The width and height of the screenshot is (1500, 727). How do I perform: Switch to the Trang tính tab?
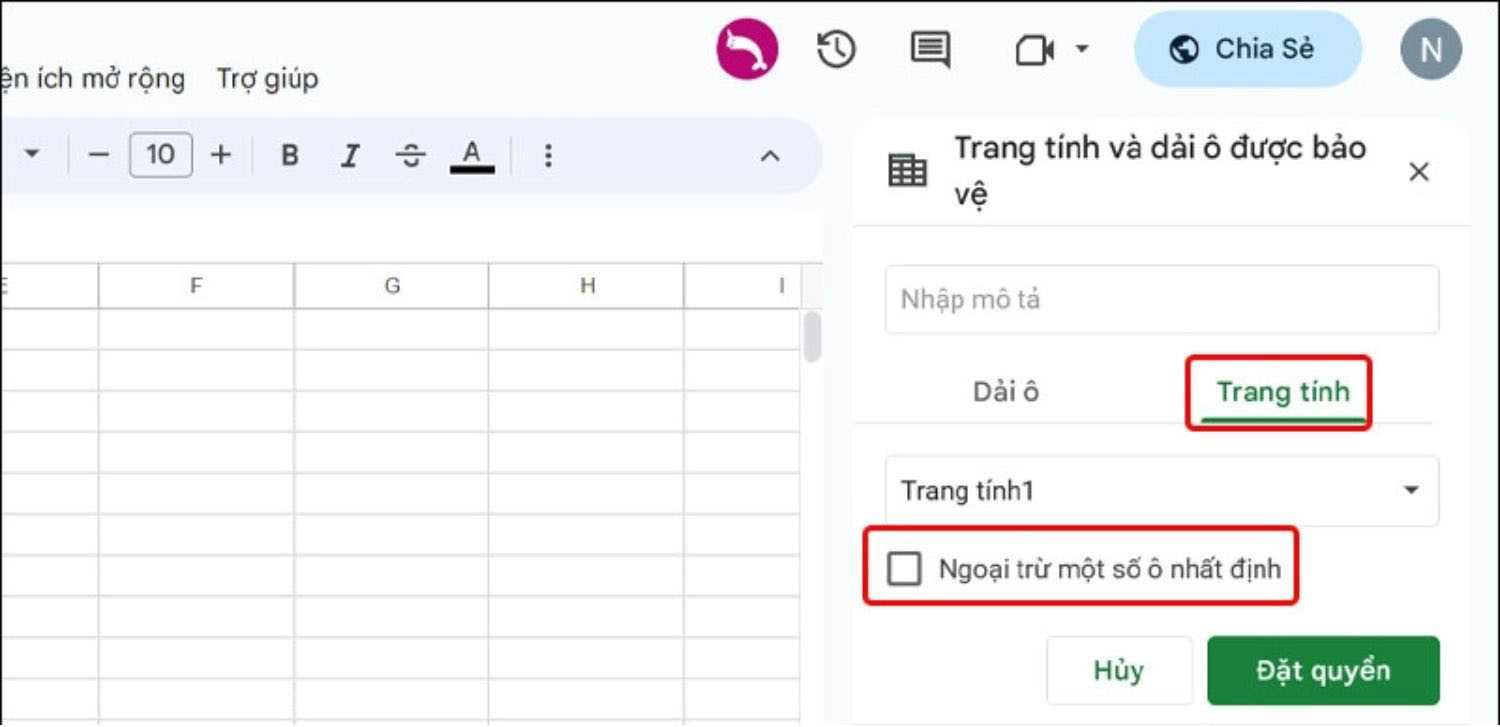tap(1282, 391)
